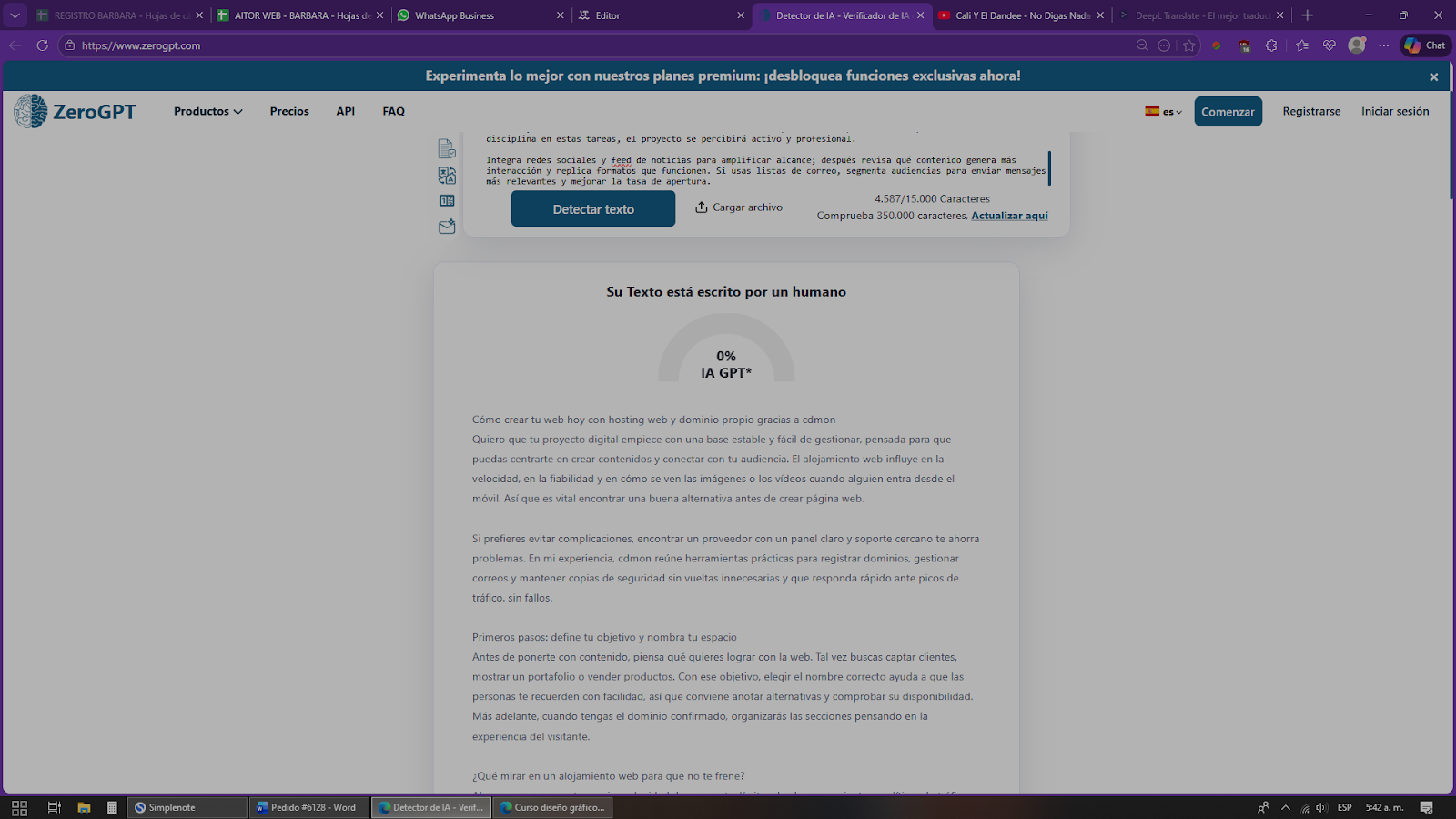This screenshot has width=1456, height=819.
Task: Open the text comparison sidebar icon
Action: pyautogui.click(x=447, y=201)
